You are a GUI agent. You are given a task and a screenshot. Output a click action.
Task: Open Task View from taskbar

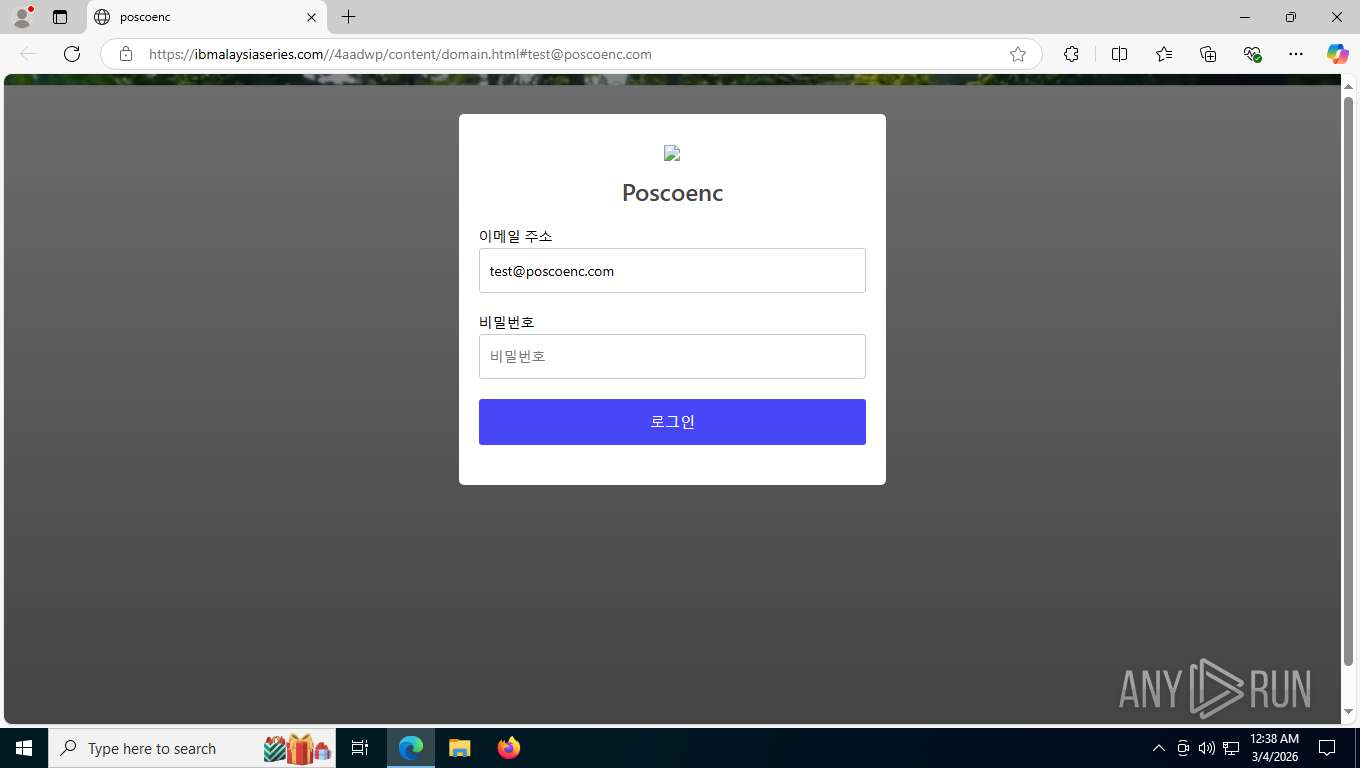pos(360,748)
